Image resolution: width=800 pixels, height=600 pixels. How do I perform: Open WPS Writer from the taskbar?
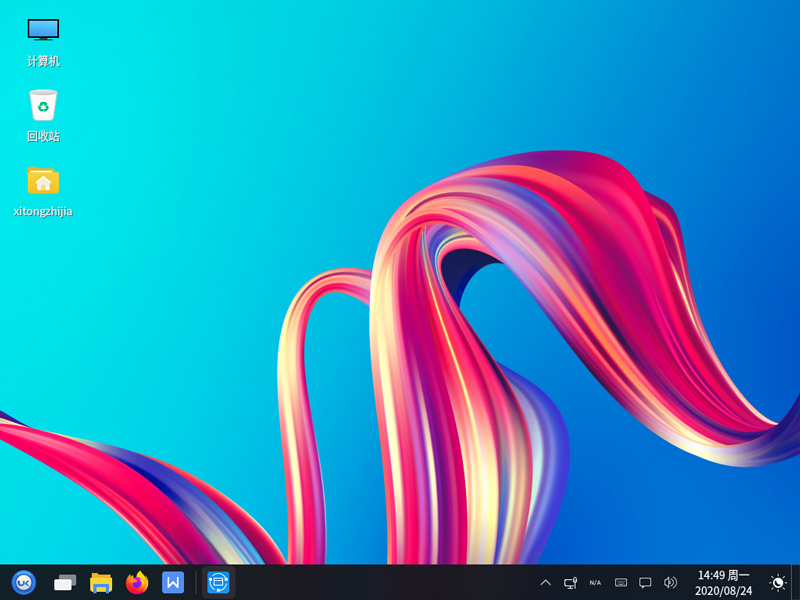173,582
